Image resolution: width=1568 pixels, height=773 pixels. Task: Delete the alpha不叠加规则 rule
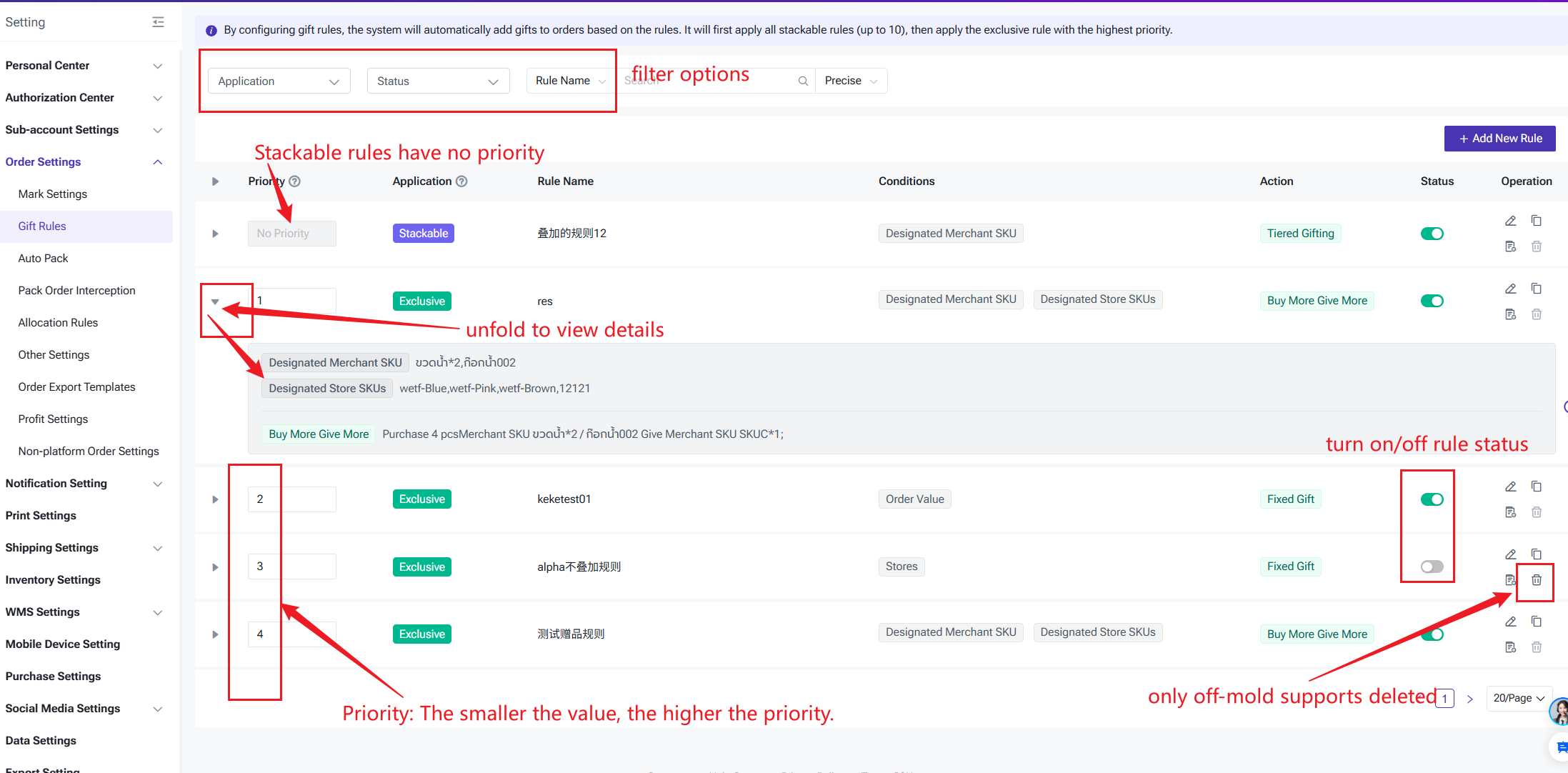(x=1536, y=580)
